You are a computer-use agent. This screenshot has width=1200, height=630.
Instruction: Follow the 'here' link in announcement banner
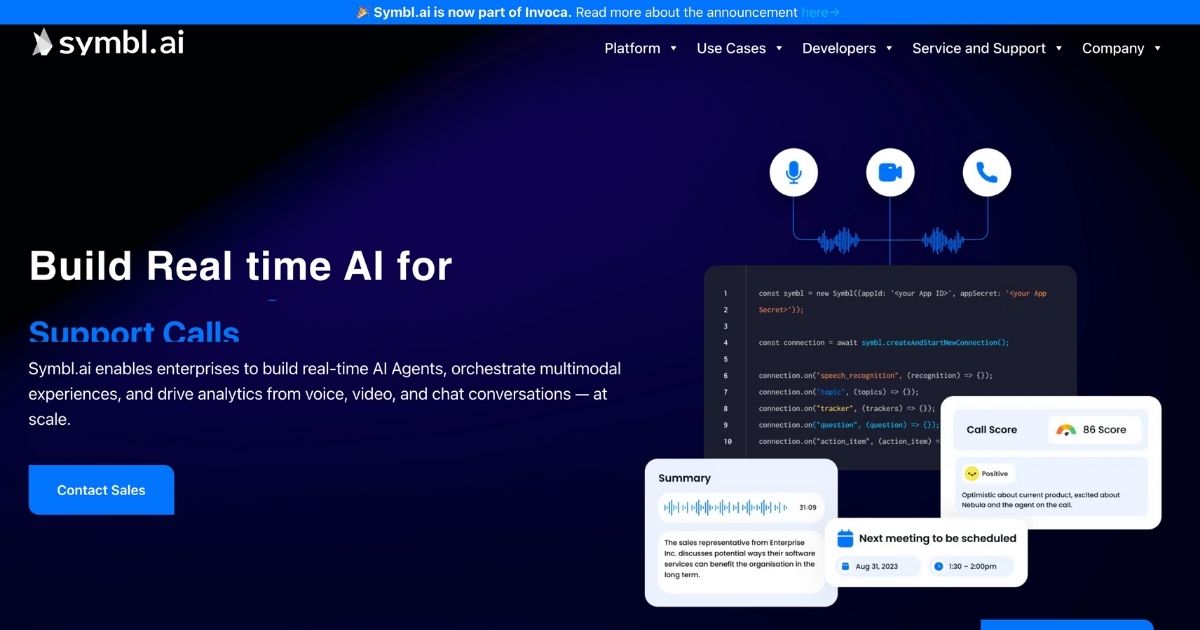822,12
